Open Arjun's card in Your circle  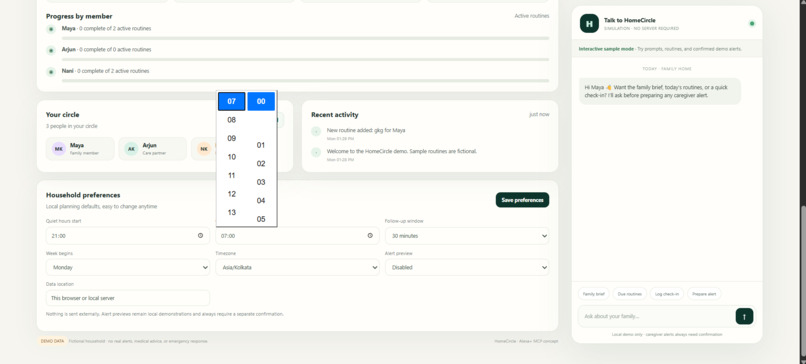[x=153, y=149]
